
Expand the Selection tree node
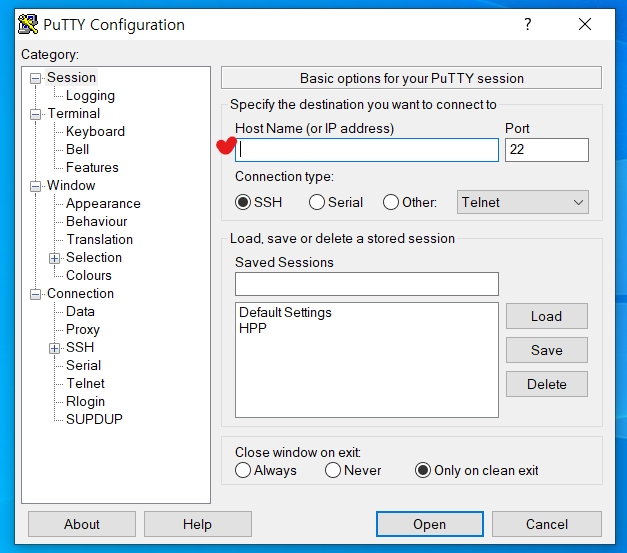click(x=55, y=257)
